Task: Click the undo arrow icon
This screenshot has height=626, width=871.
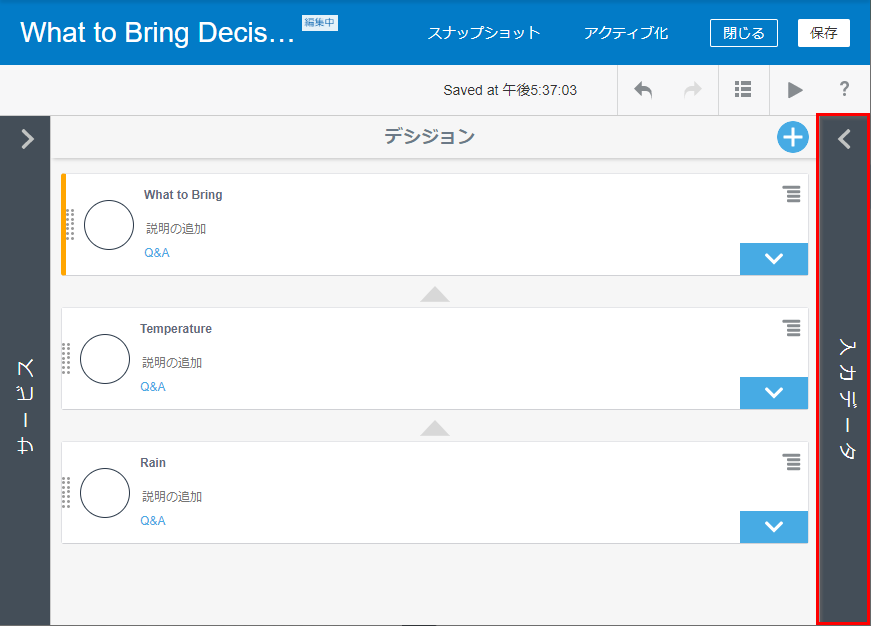Action: coord(643,90)
